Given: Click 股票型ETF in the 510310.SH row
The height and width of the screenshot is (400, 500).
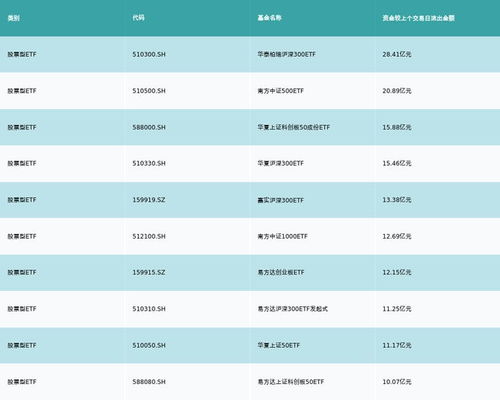Looking at the screenshot, I should [22, 309].
